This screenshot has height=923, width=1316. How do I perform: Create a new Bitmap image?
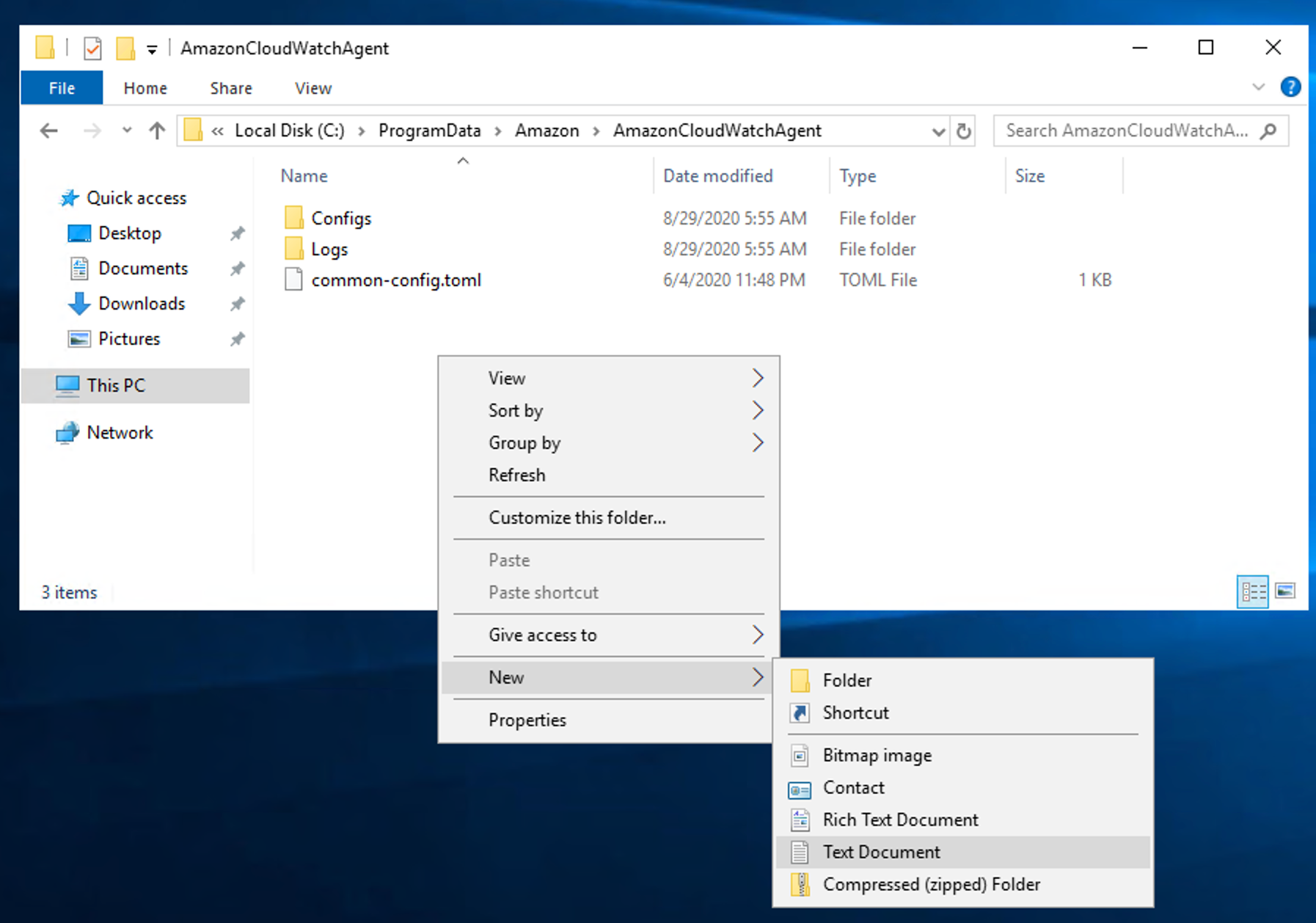click(963, 755)
